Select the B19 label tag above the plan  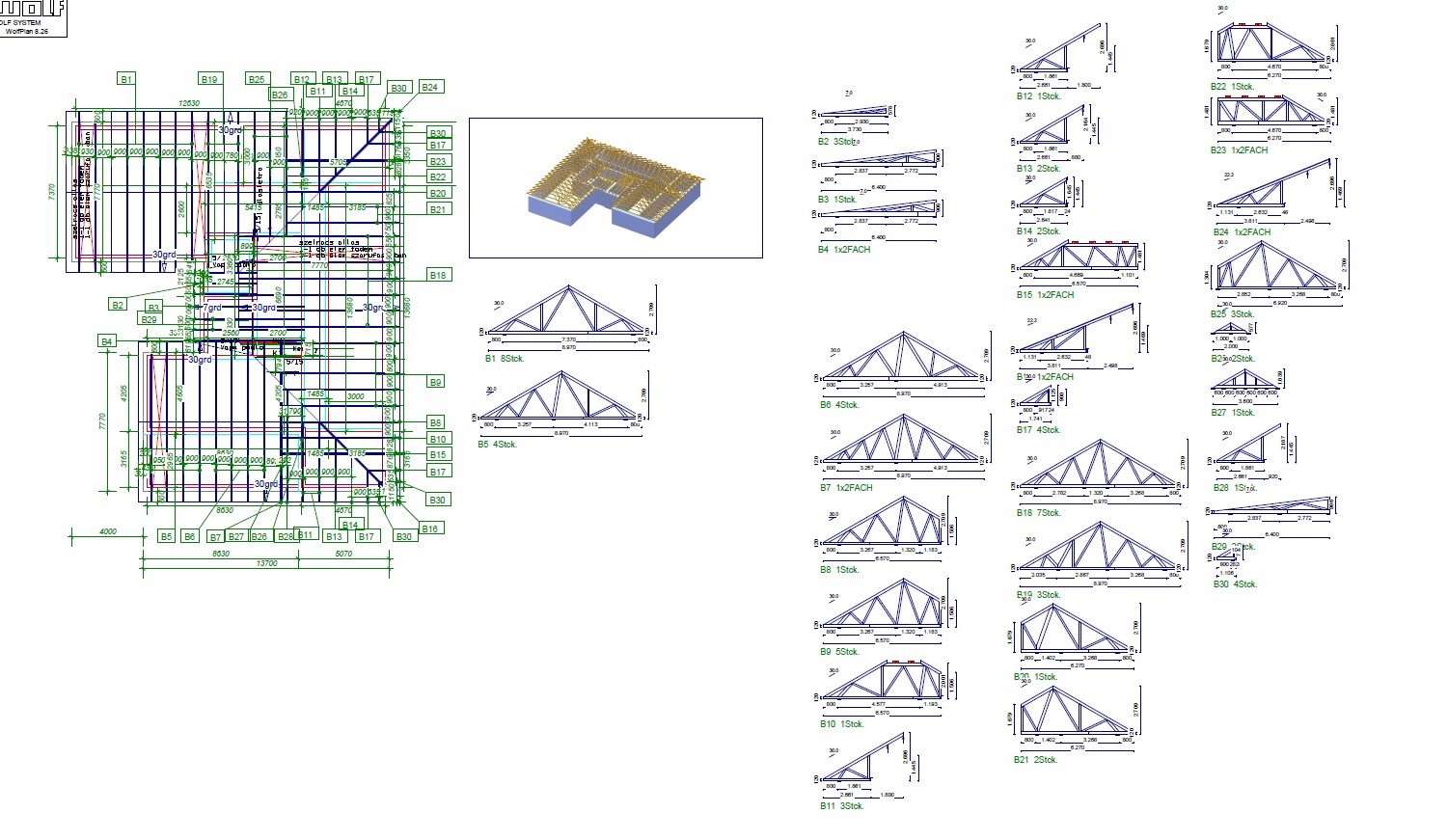click(x=209, y=79)
